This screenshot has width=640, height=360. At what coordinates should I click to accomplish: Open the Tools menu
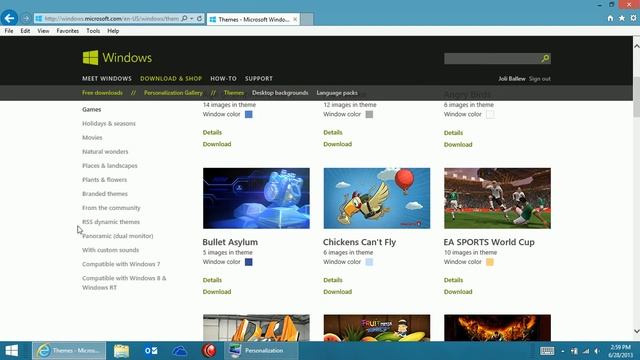coord(93,31)
